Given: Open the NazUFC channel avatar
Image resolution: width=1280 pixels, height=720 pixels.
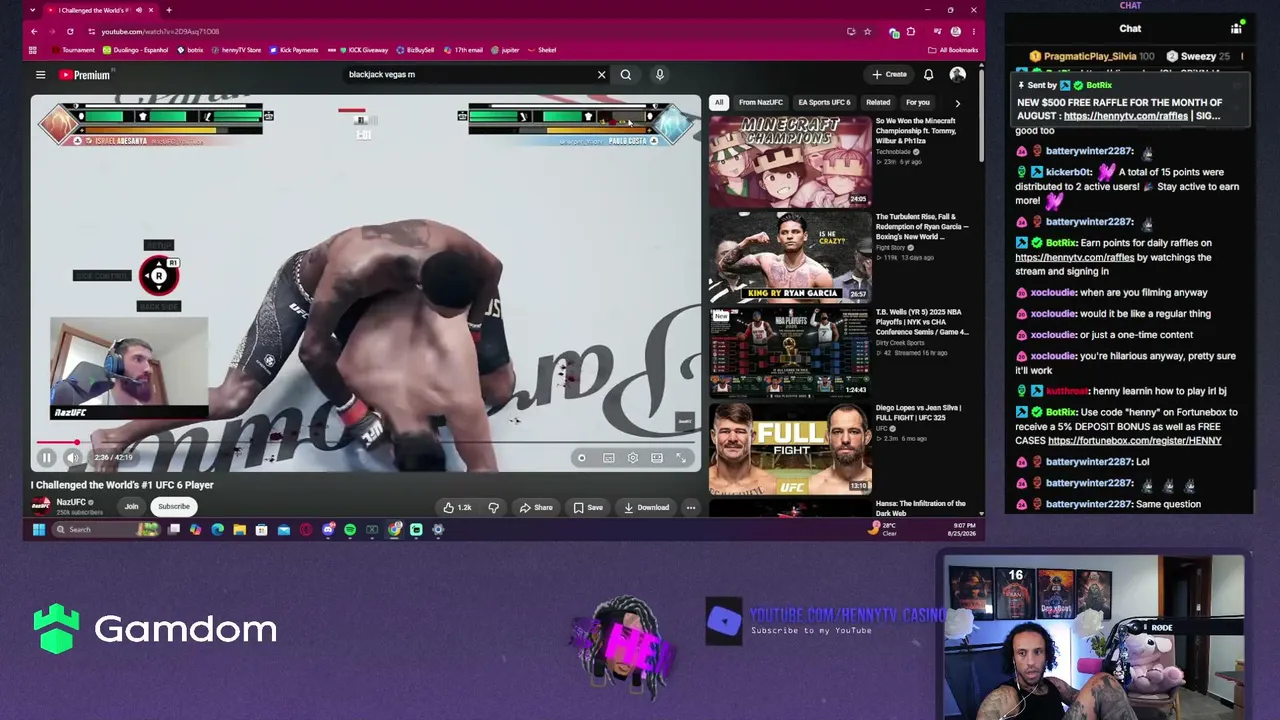Looking at the screenshot, I should coord(40,506).
